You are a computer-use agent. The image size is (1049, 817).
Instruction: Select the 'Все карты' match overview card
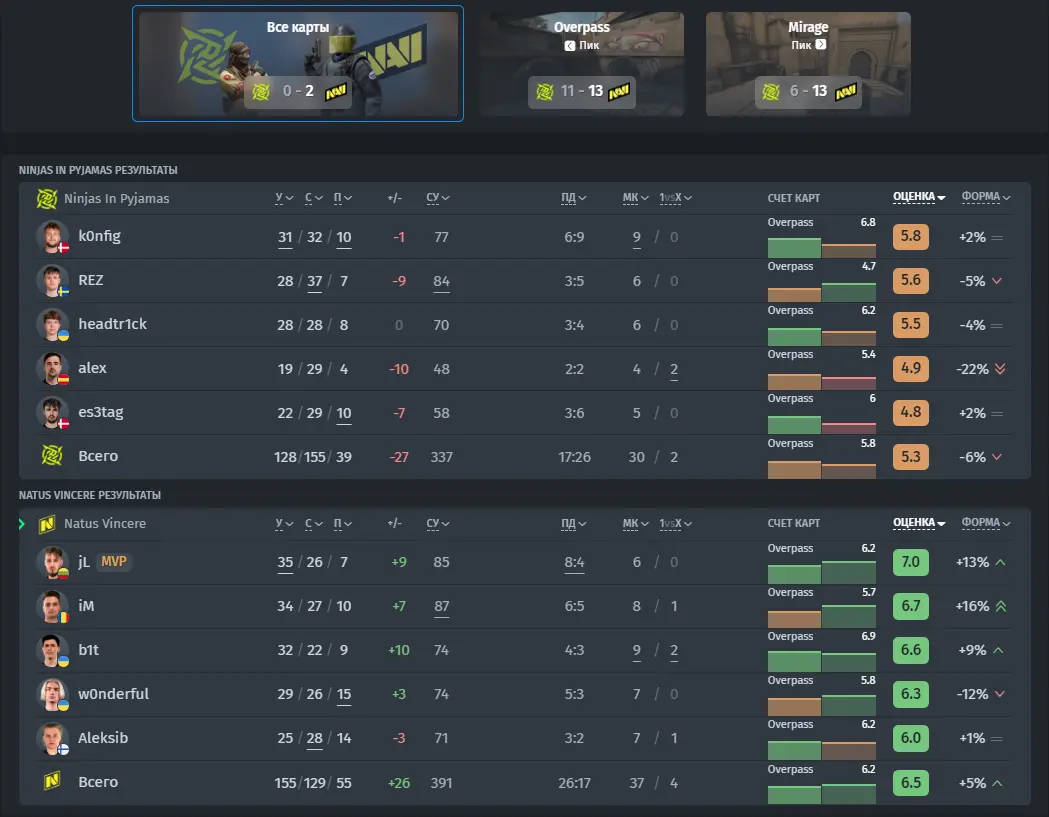click(x=298, y=64)
